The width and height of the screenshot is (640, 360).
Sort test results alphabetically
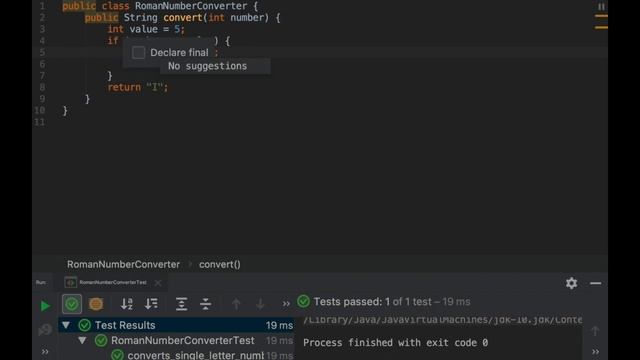click(127, 304)
